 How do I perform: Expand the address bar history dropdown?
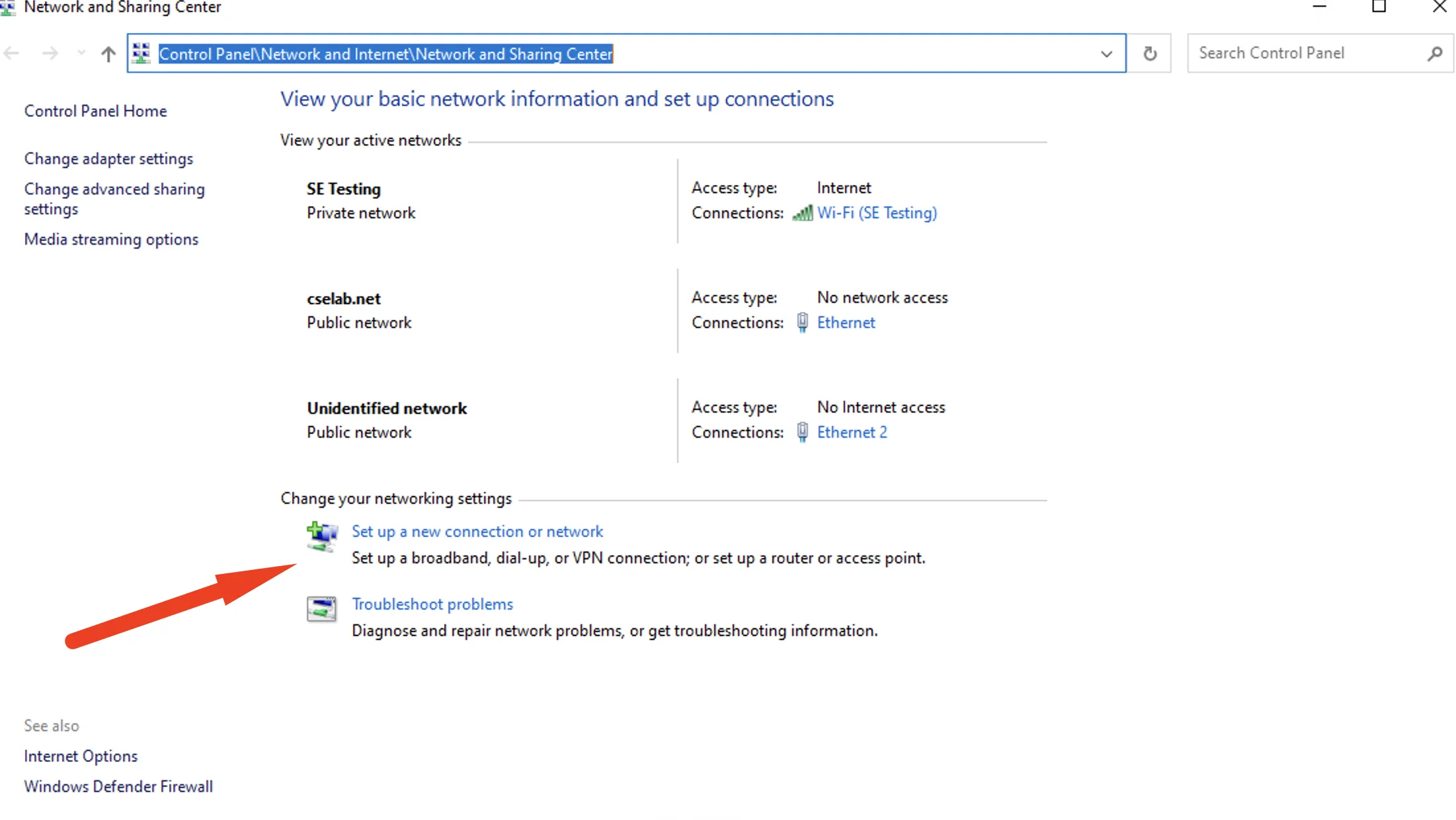pyautogui.click(x=1106, y=54)
